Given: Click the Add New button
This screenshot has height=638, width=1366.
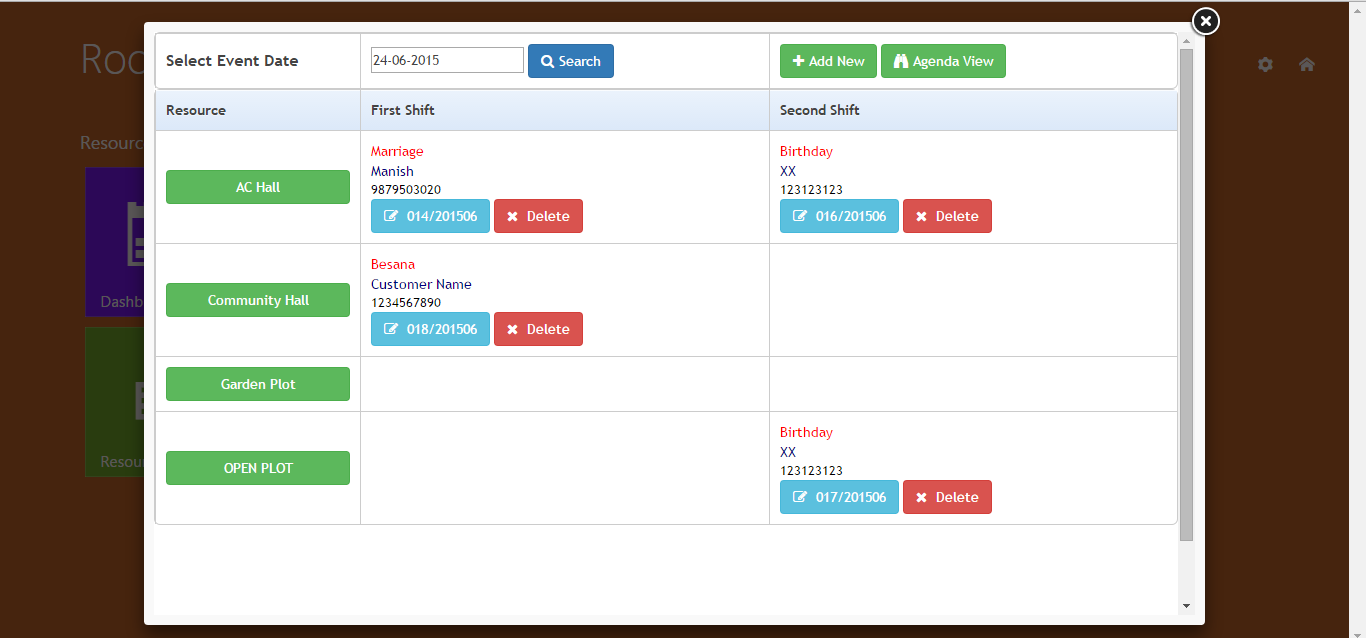Looking at the screenshot, I should [x=828, y=61].
